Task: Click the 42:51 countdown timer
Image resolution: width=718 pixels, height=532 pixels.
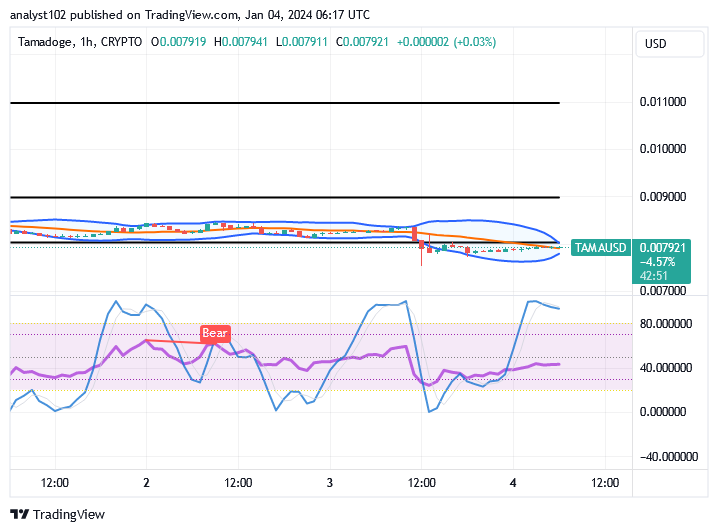Action: point(653,276)
